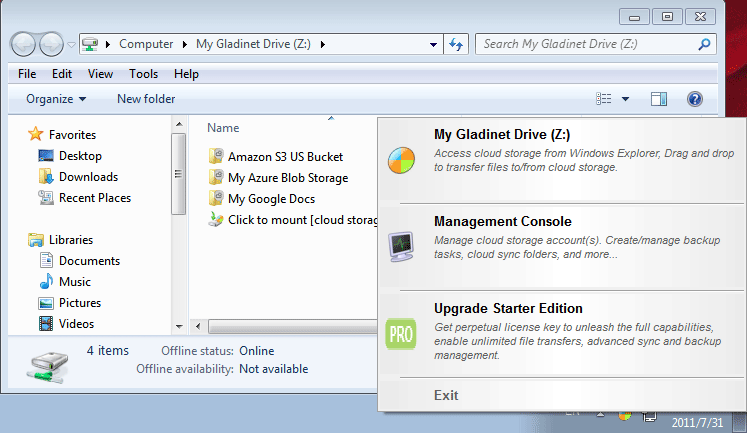Image resolution: width=747 pixels, height=433 pixels.
Task: Open recent pages dropdown beside navigation arrows
Action: coord(71,45)
